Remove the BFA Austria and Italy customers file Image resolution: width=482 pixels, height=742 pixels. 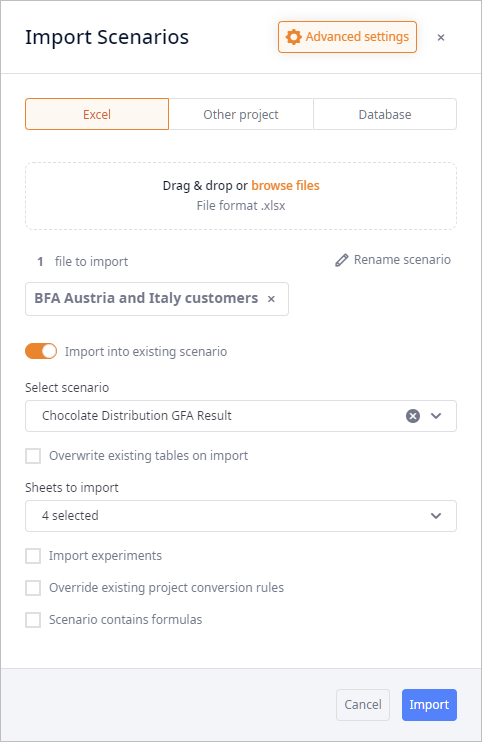[x=271, y=299]
